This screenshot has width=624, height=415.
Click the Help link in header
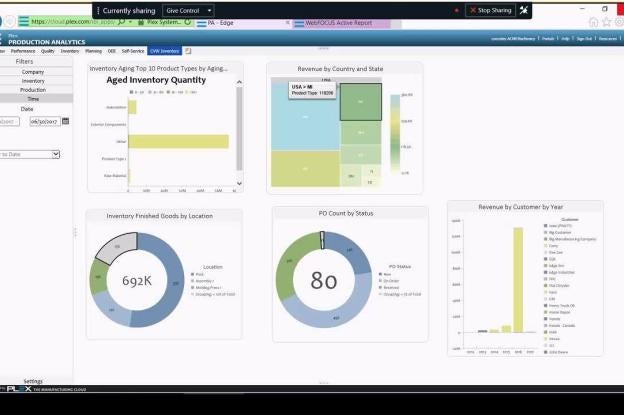565,39
